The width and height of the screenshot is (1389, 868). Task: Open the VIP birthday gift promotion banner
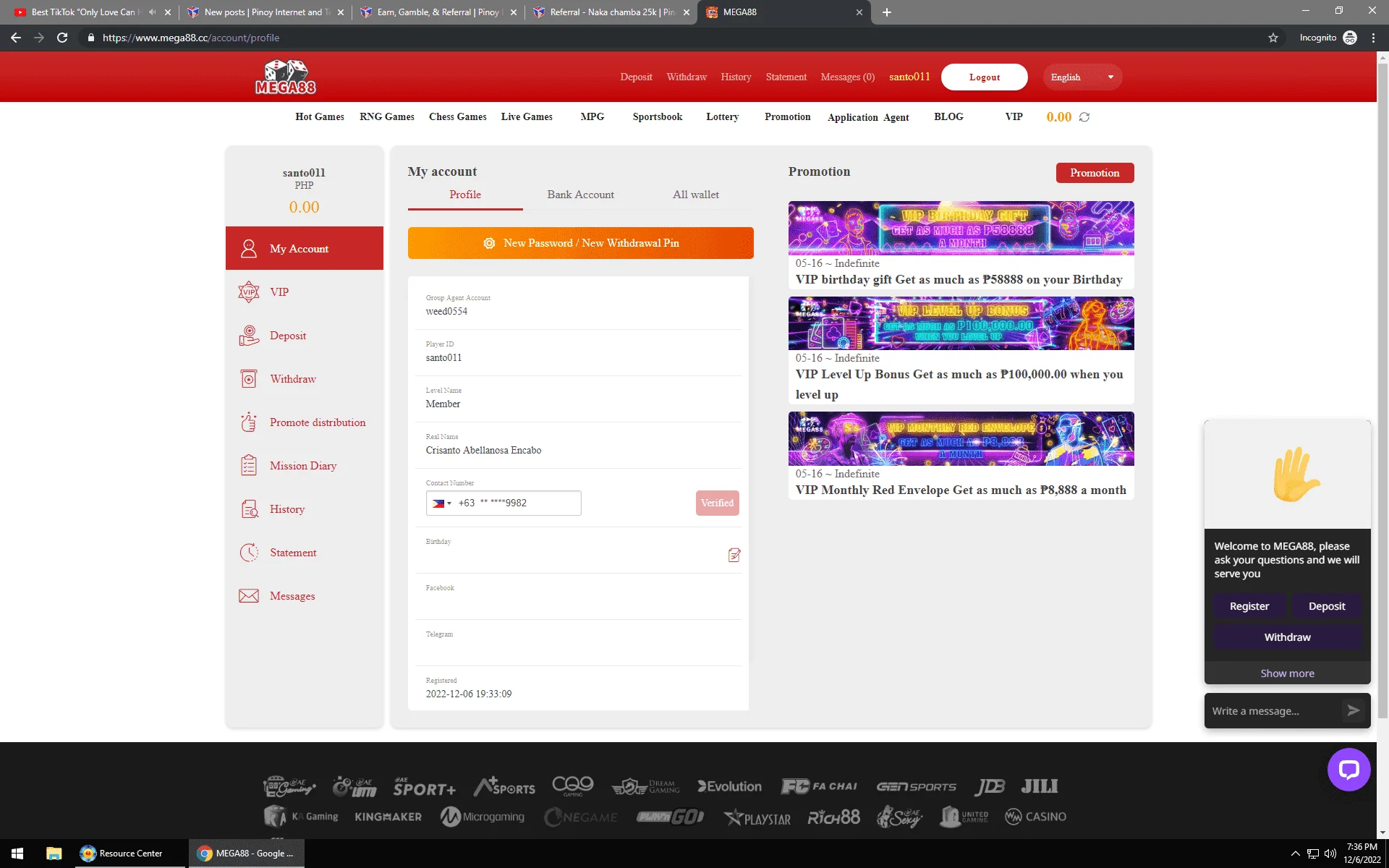(961, 228)
